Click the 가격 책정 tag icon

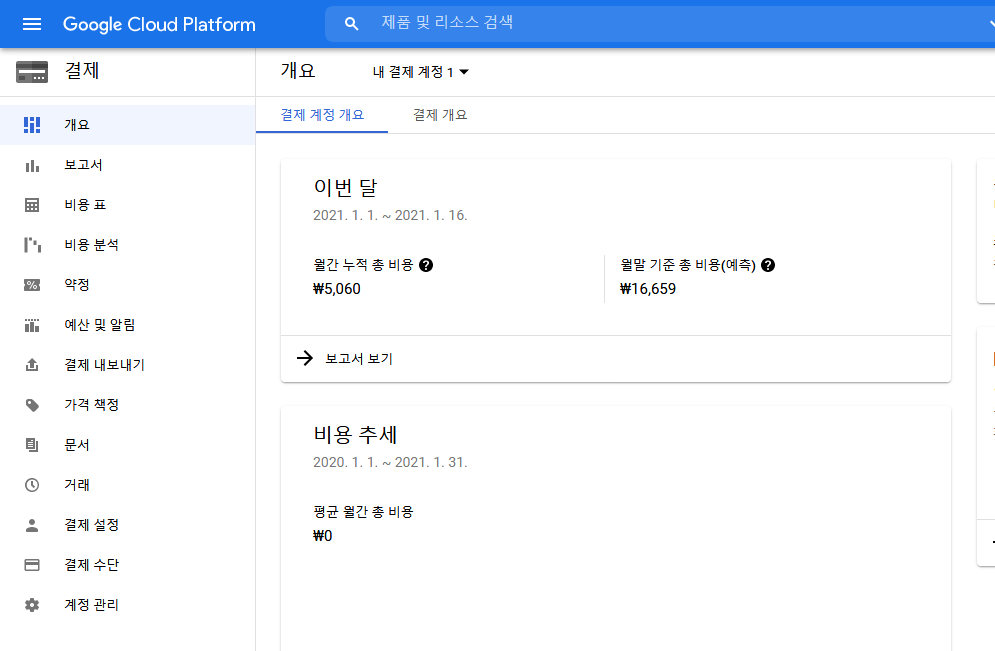pos(32,405)
